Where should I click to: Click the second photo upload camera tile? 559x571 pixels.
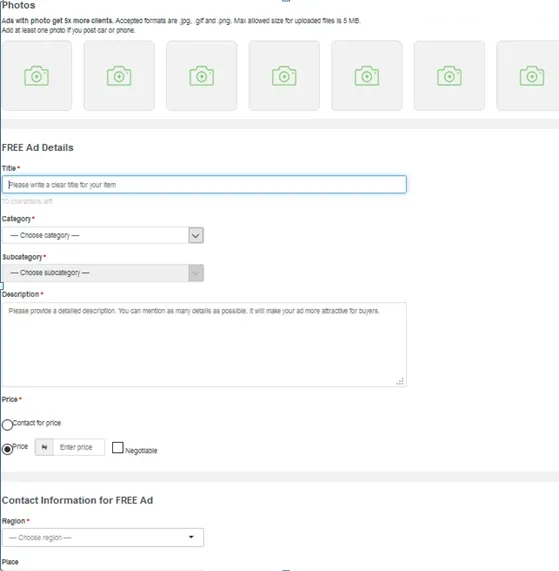(x=119, y=75)
